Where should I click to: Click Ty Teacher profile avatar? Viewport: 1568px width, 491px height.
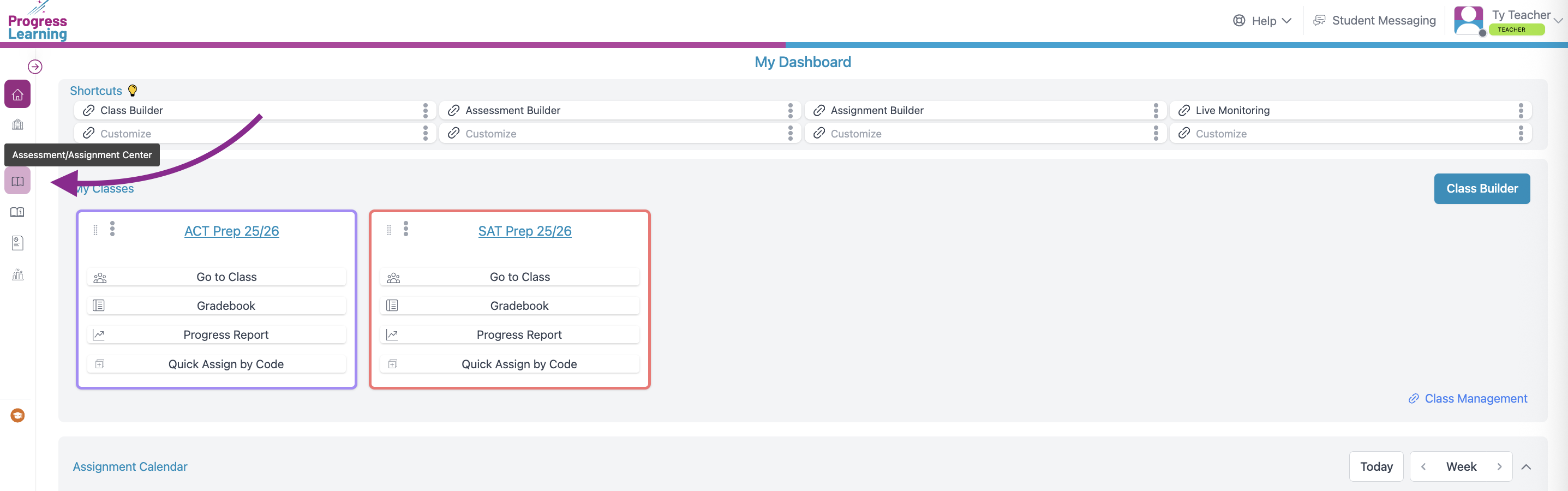click(x=1468, y=21)
